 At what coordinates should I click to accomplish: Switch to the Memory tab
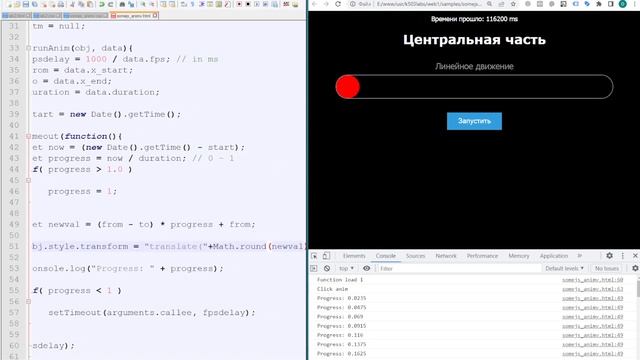pyautogui.click(x=518, y=256)
